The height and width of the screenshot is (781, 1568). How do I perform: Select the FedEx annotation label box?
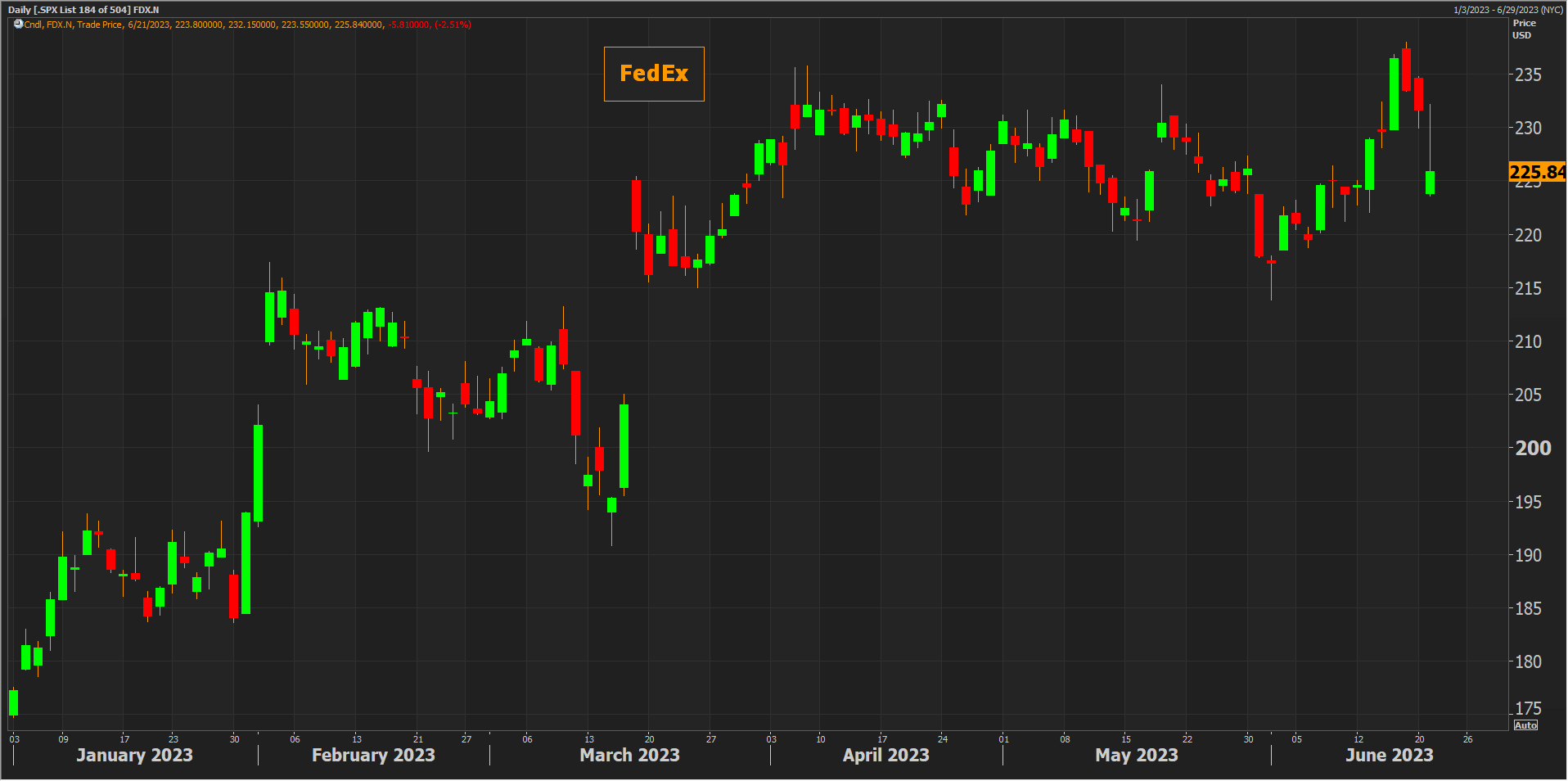[x=654, y=74]
